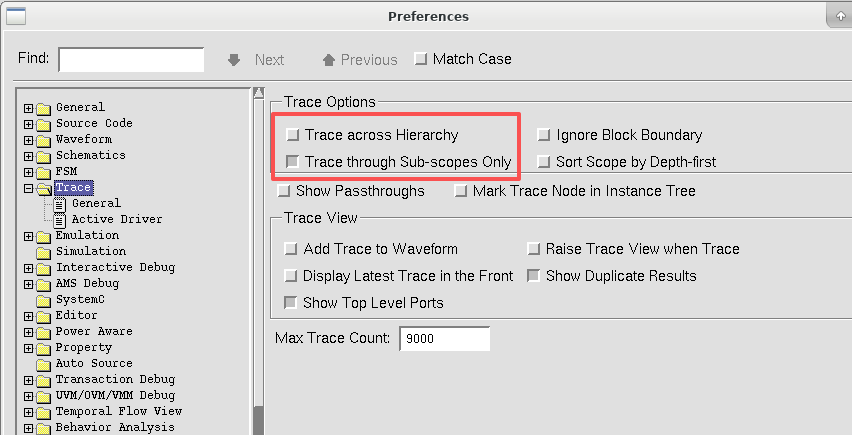Click the Simulation folder icon
Viewport: 852px width, 435px height.
click(43, 251)
